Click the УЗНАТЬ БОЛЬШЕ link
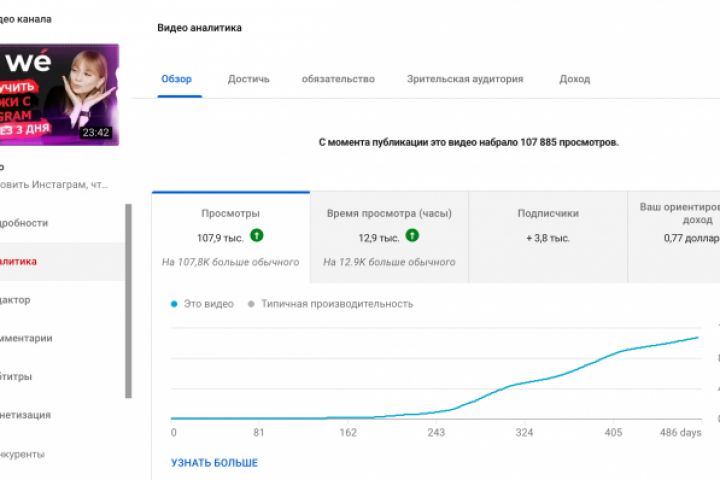This screenshot has width=720, height=480. [x=214, y=463]
